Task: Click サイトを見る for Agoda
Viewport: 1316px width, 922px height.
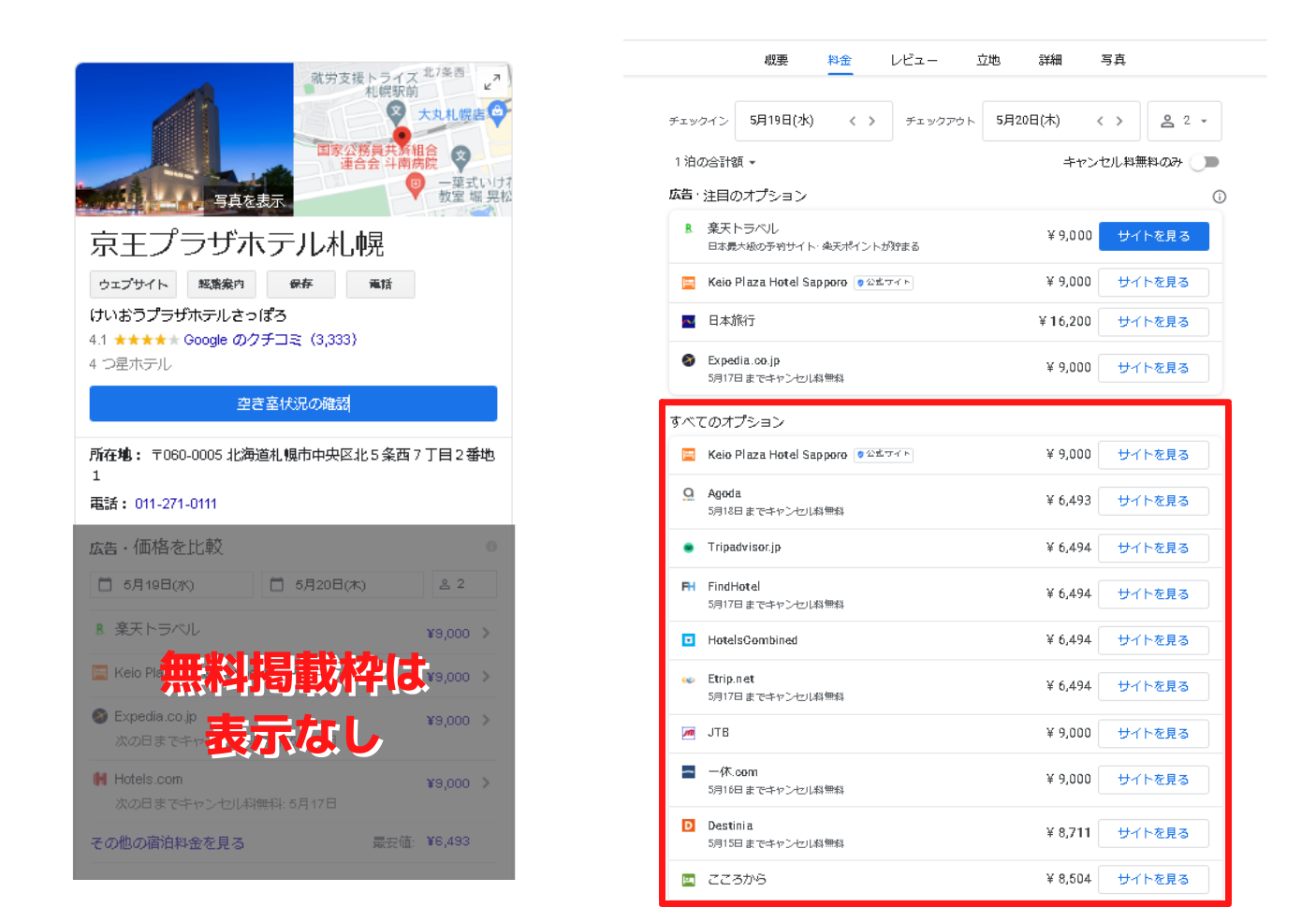Action: [1153, 501]
